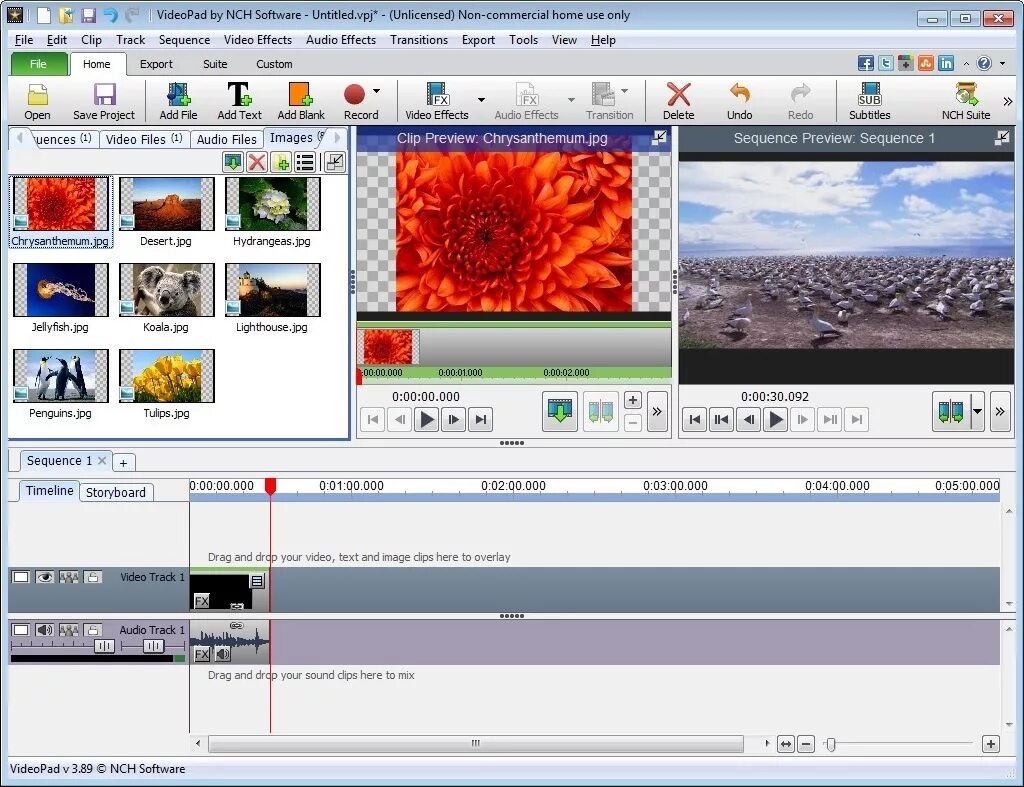Click the Audio Track 1 volume slider

[x=104, y=646]
